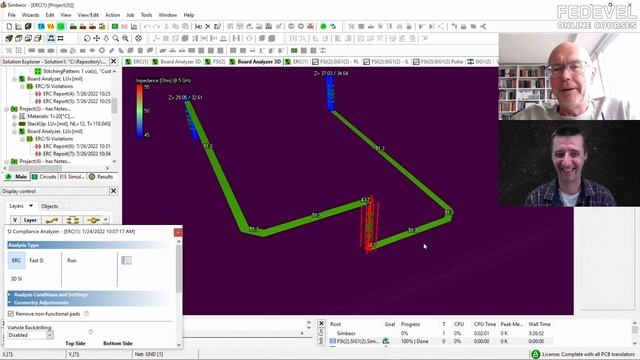Click the highlighted blue-frame toolbar icon
The image size is (640, 360).
pyautogui.click(x=51, y=38)
